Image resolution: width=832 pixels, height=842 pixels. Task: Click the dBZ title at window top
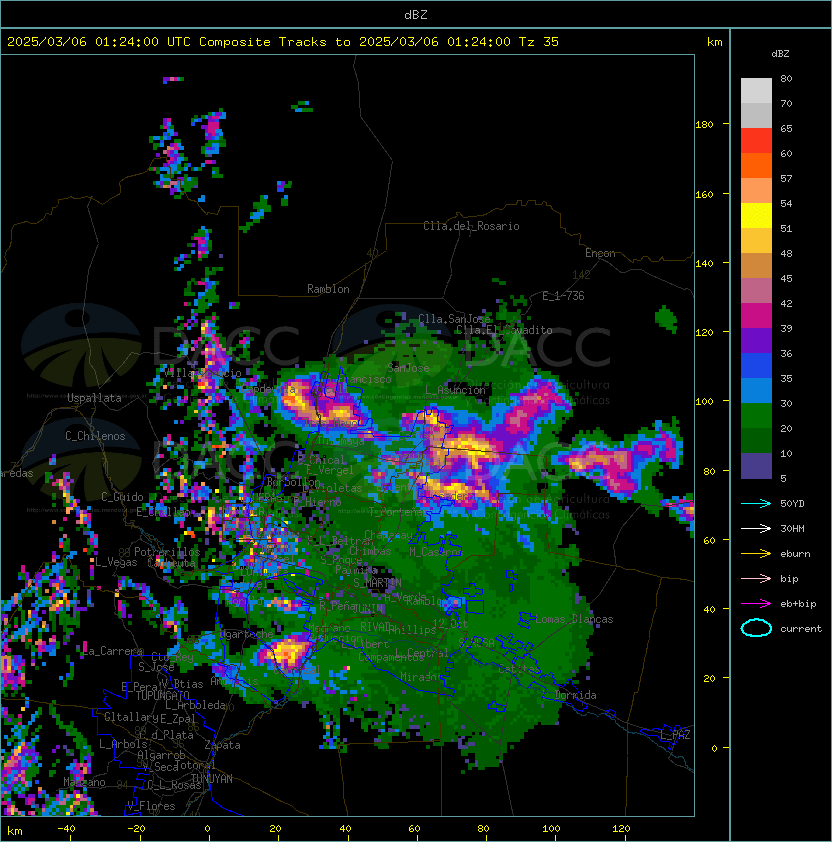pos(416,15)
